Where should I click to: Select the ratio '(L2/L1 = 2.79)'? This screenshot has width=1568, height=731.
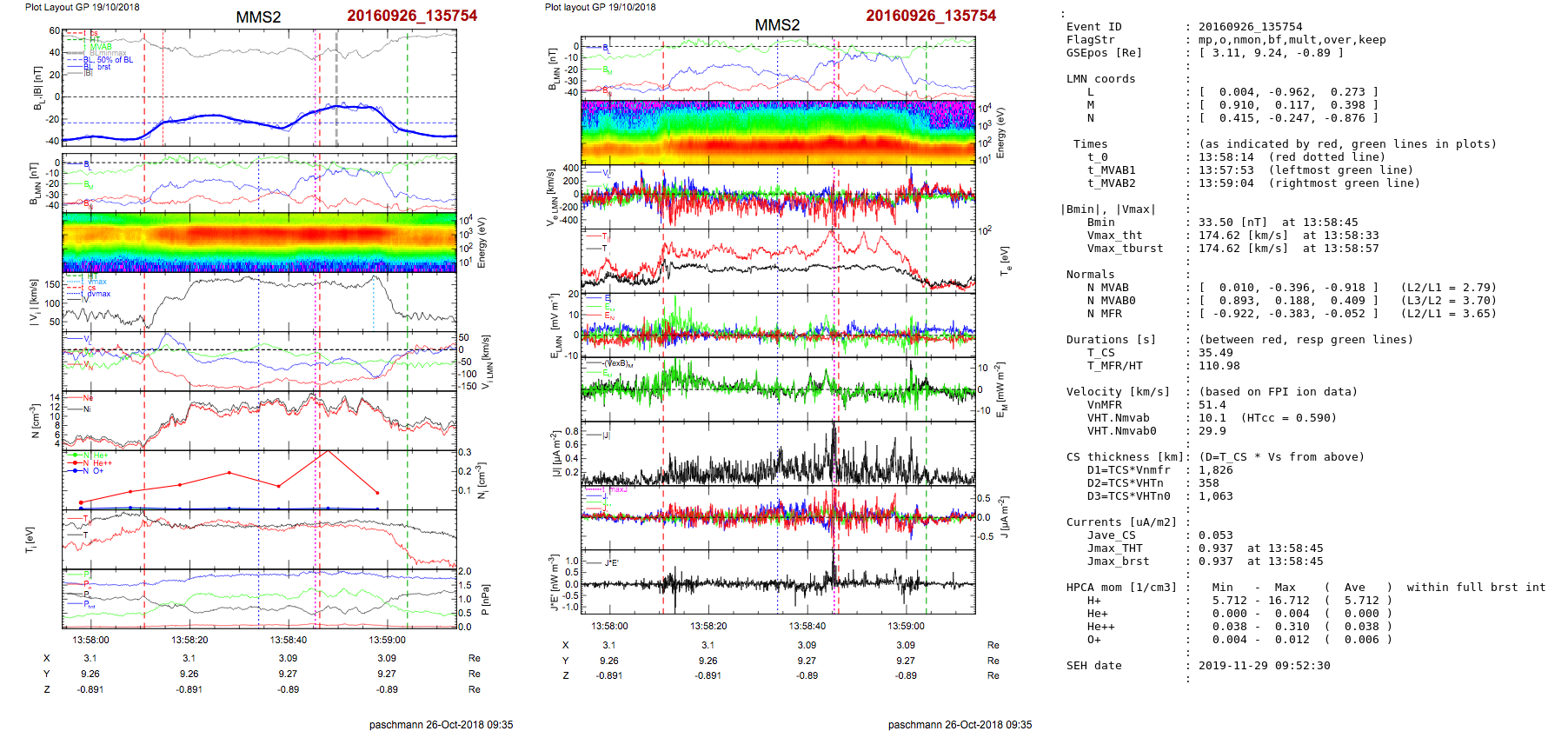coord(1448,288)
